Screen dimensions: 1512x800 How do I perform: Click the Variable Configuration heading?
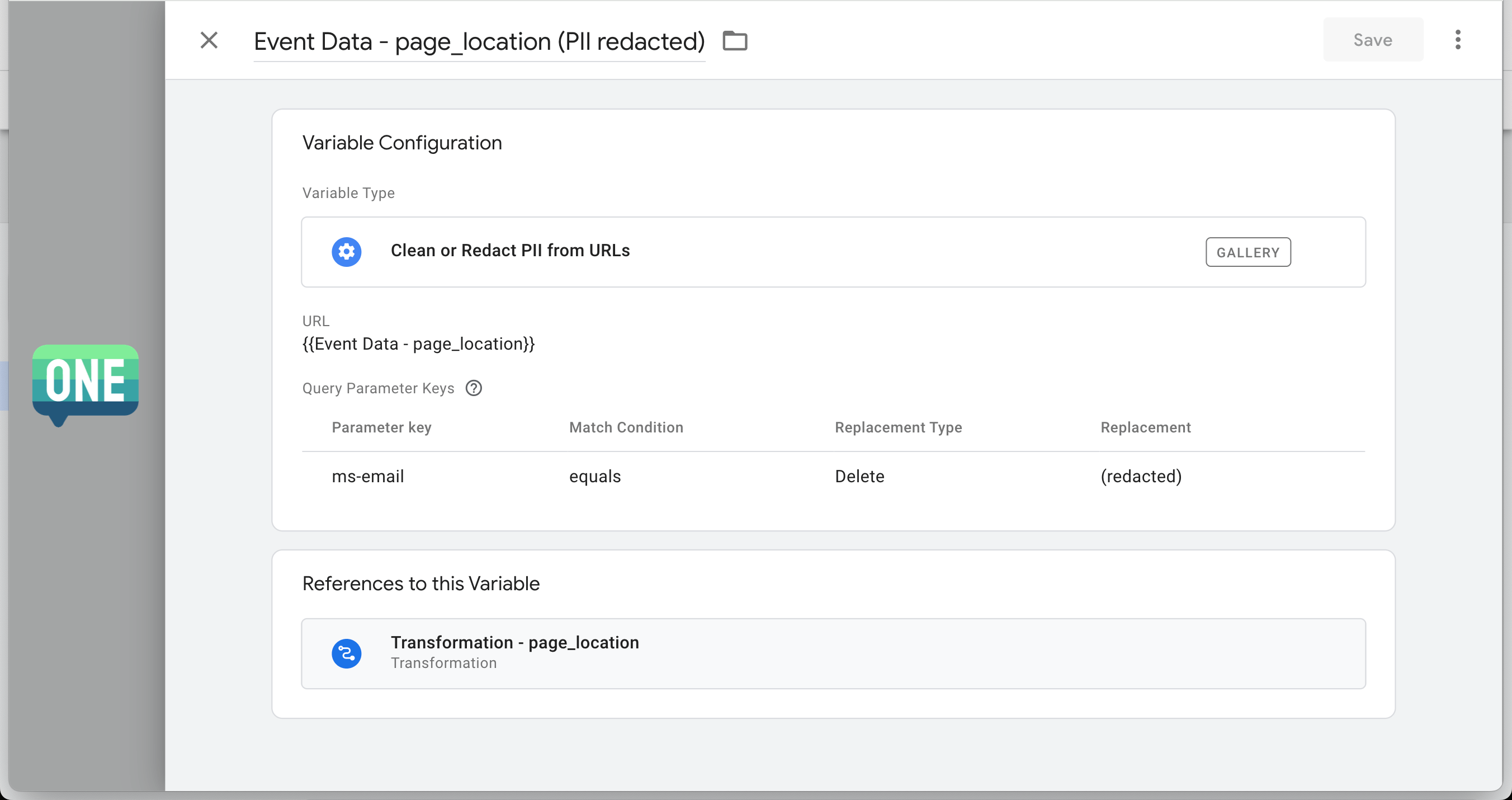pos(401,143)
